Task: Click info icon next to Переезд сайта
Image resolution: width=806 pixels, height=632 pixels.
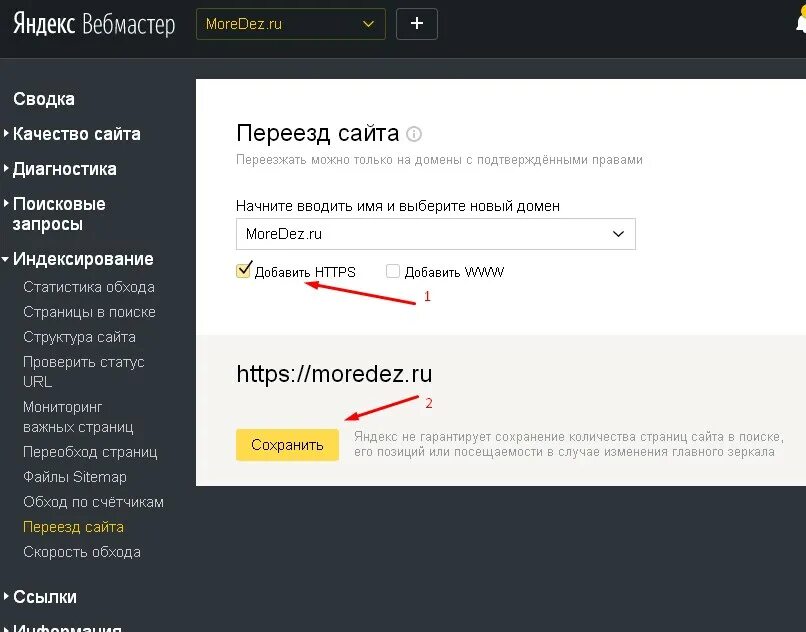Action: 414,134
